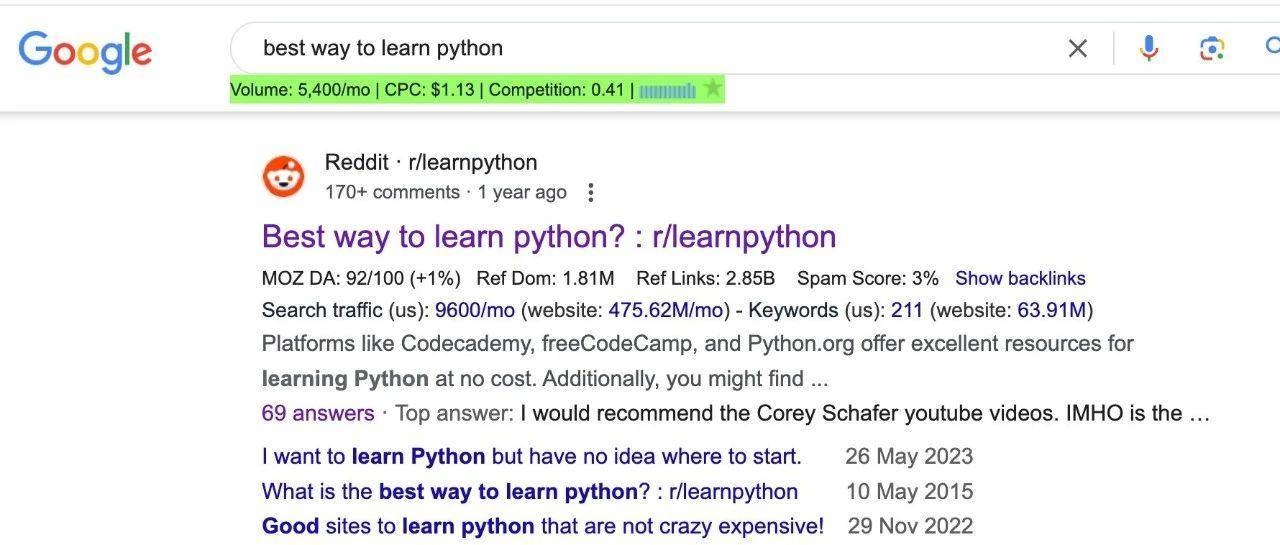
Task: Click the search box with 'best way to learn python'
Action: point(640,48)
